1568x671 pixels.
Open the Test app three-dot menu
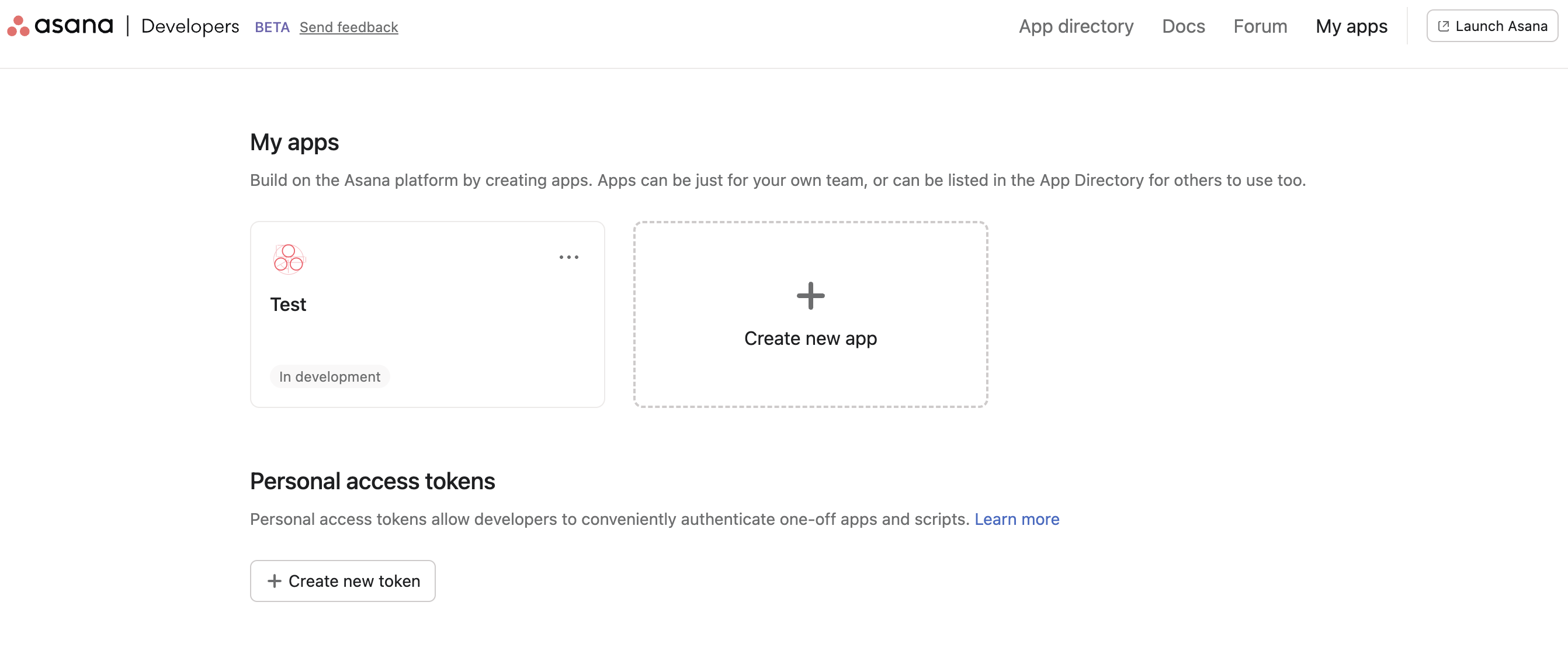point(568,258)
